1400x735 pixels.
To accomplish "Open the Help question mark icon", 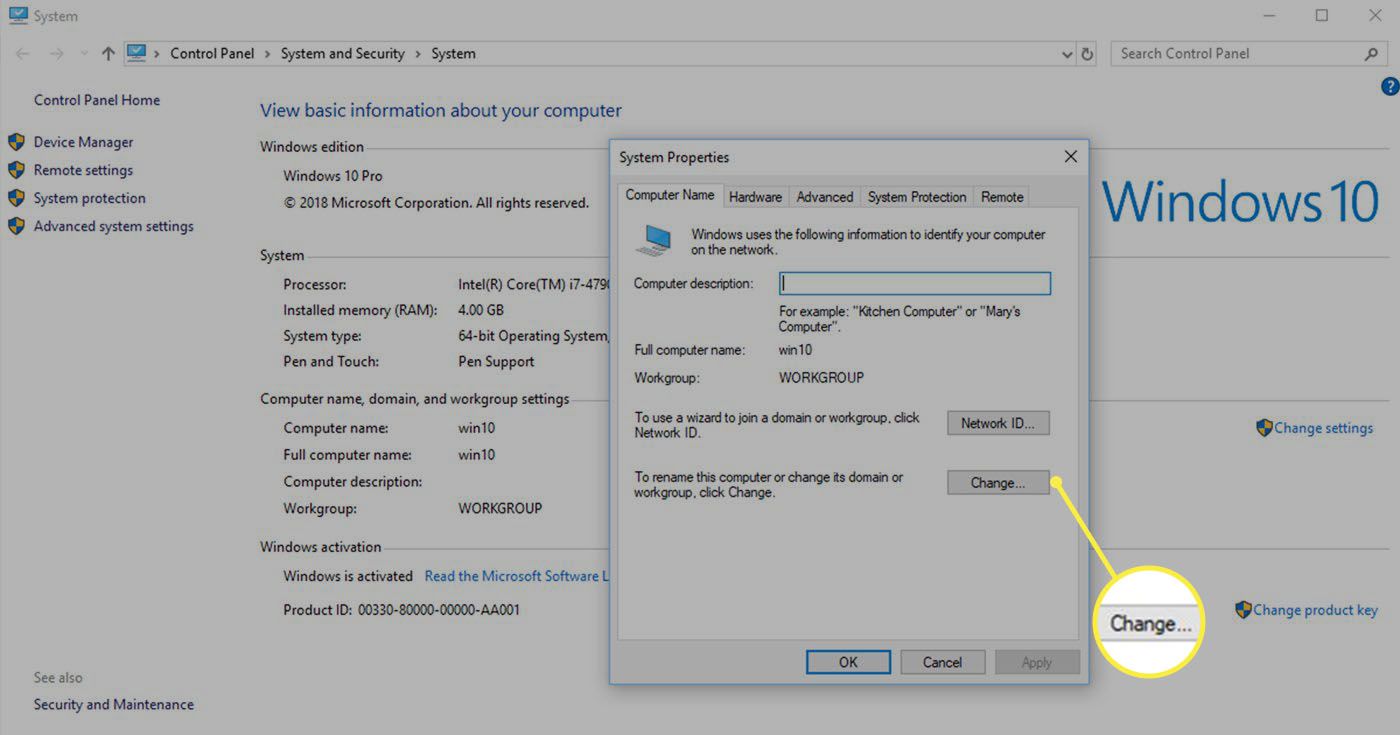I will [x=1390, y=88].
